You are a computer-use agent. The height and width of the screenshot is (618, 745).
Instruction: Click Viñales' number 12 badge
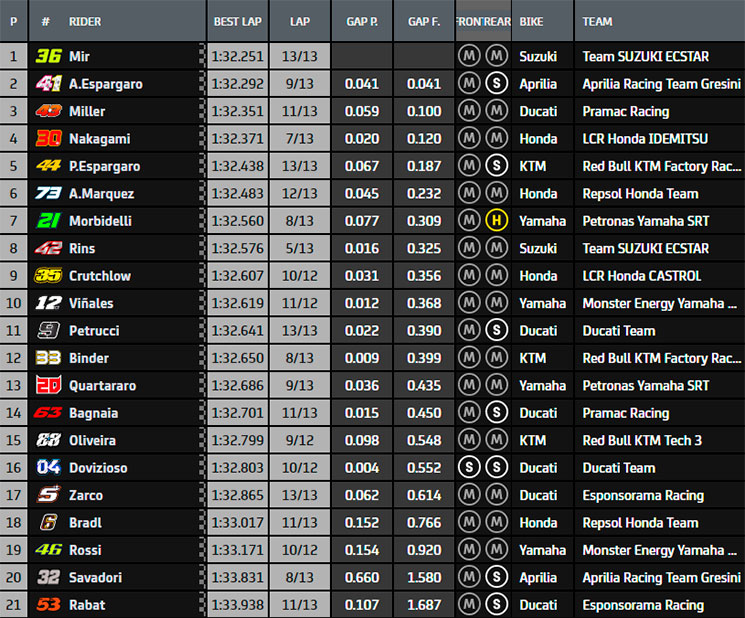coord(48,303)
